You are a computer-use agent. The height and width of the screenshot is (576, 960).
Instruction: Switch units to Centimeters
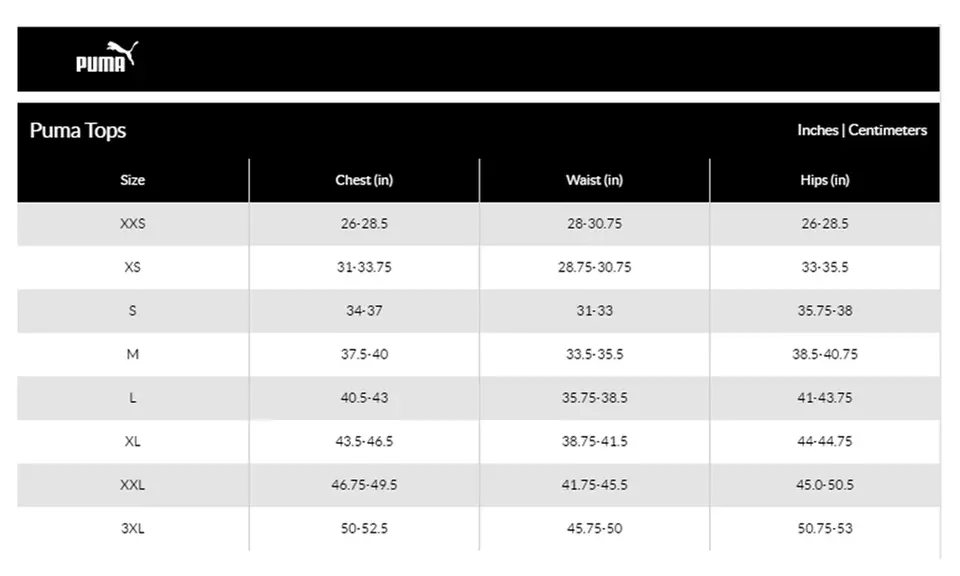(888, 130)
